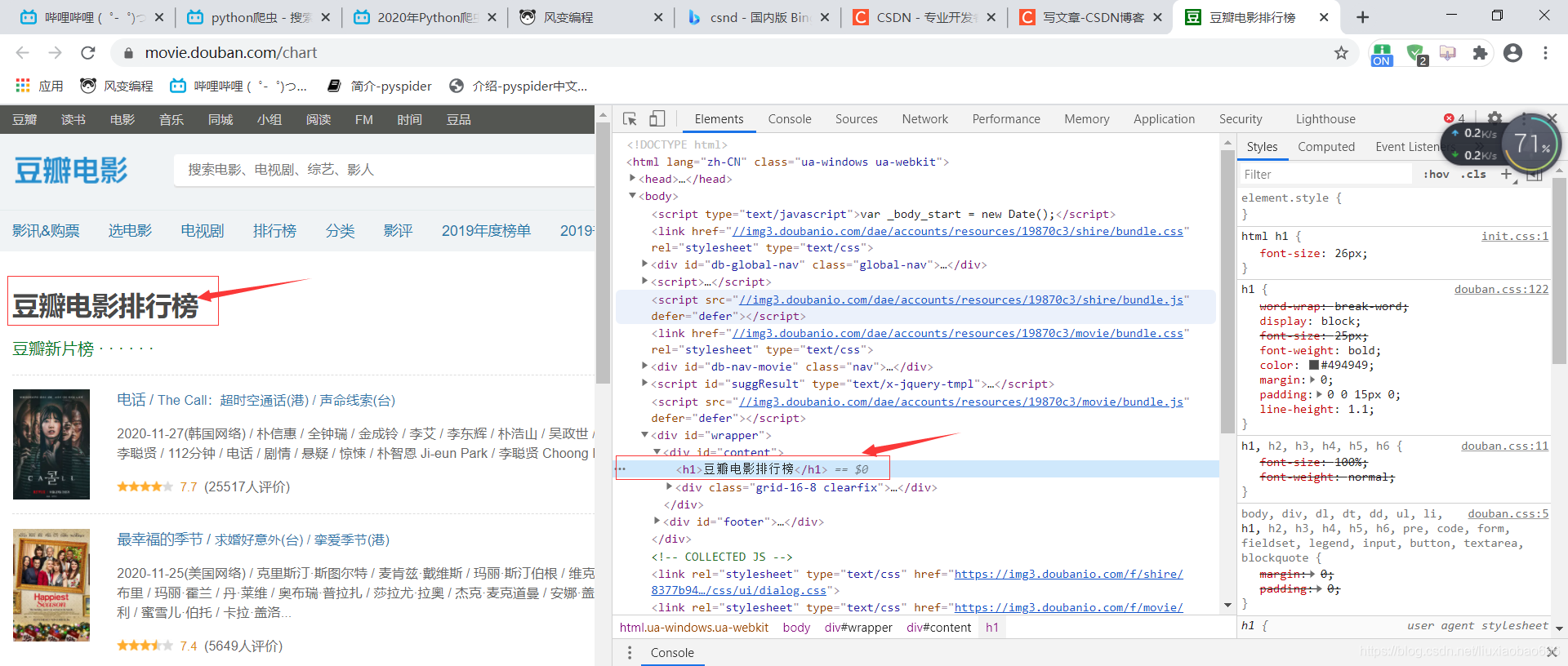Viewport: 1568px width, 666px height.
Task: Open the douban.css:122 source link
Action: (1501, 289)
